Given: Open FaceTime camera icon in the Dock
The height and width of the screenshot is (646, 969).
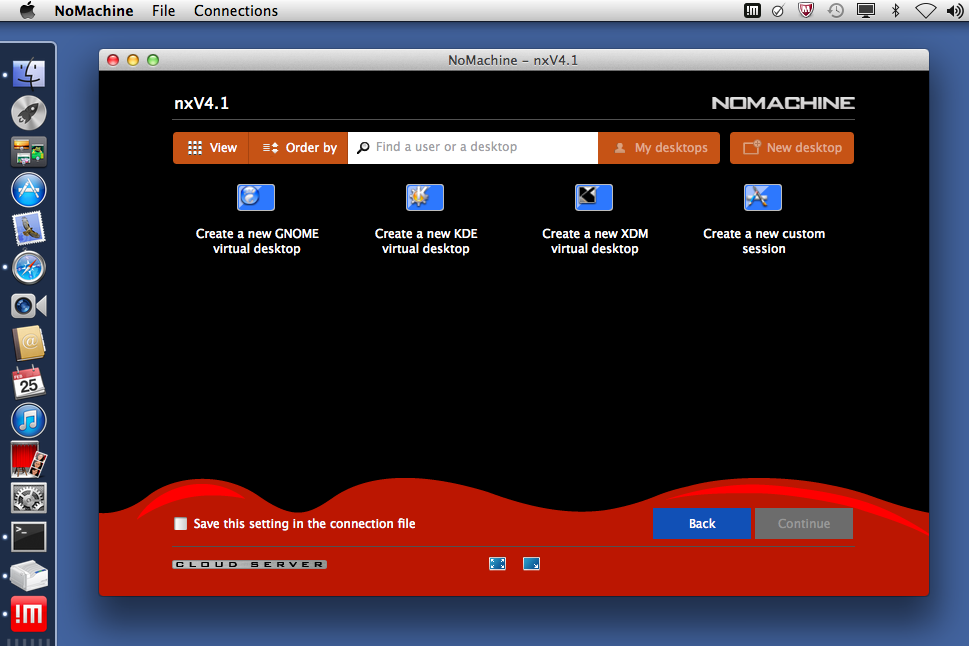Looking at the screenshot, I should click(28, 305).
